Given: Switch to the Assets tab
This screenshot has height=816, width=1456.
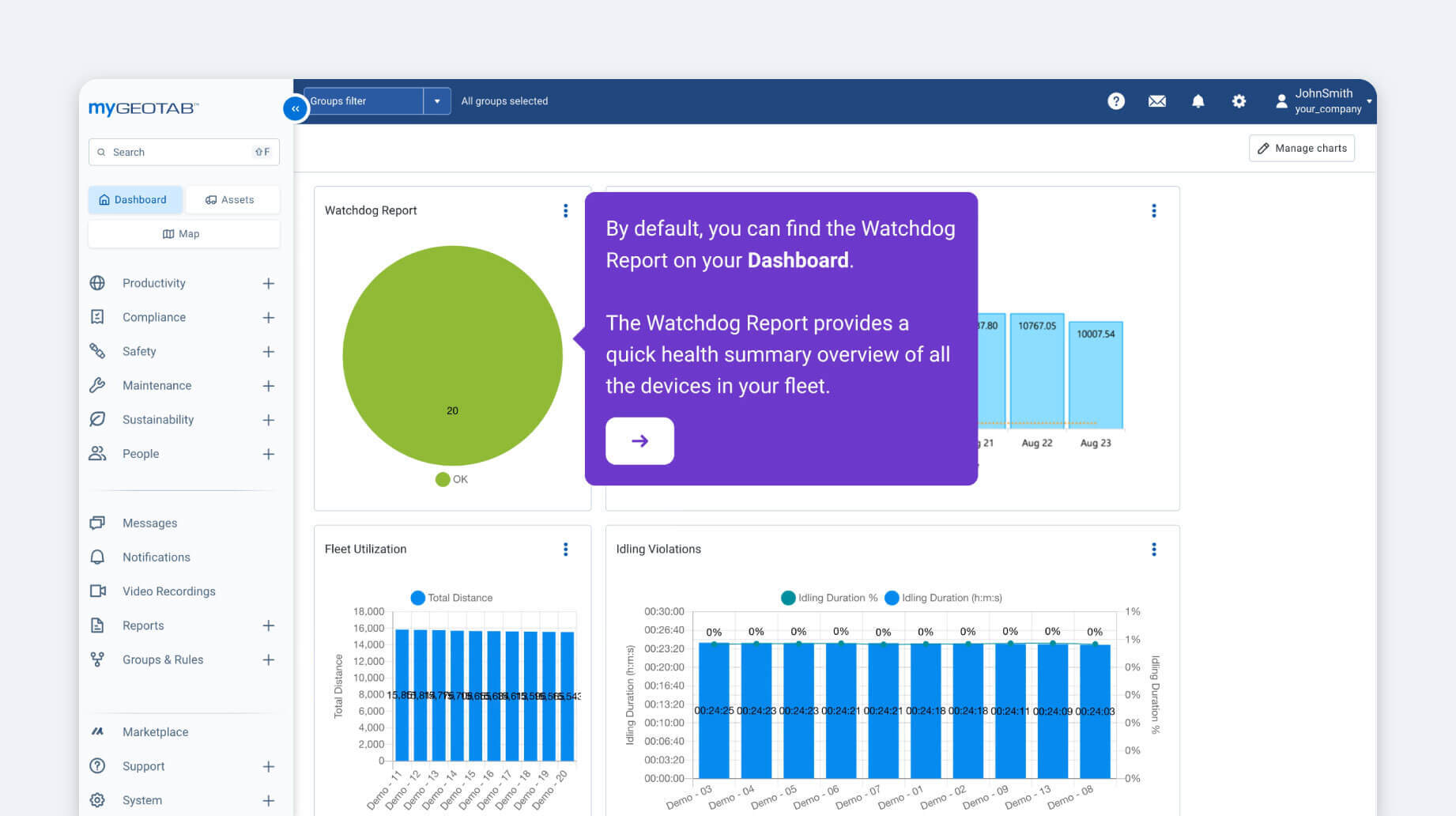Looking at the screenshot, I should pos(232,199).
